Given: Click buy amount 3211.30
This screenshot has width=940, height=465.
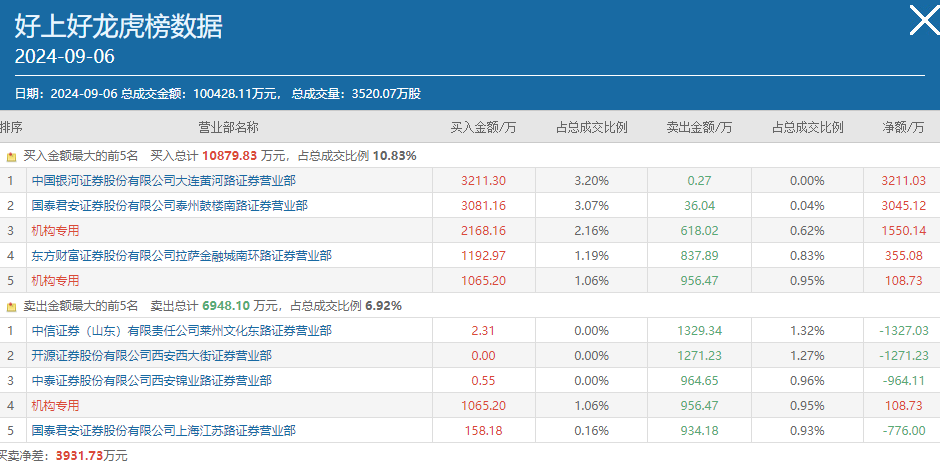Looking at the screenshot, I should pyautogui.click(x=484, y=180).
